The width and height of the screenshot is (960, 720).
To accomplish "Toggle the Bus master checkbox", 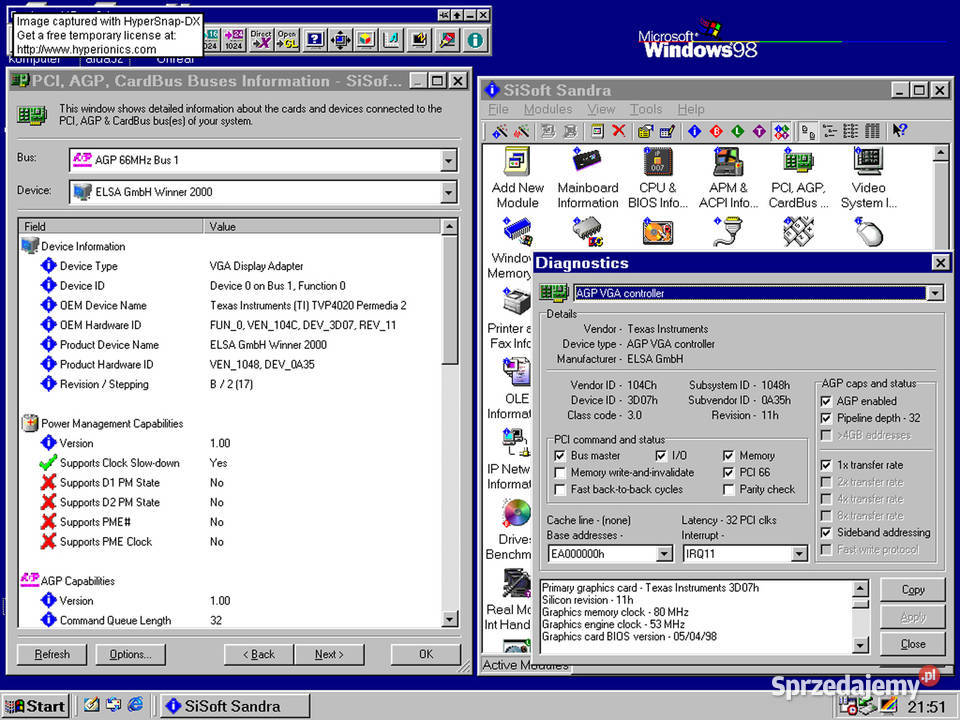I will 559,456.
